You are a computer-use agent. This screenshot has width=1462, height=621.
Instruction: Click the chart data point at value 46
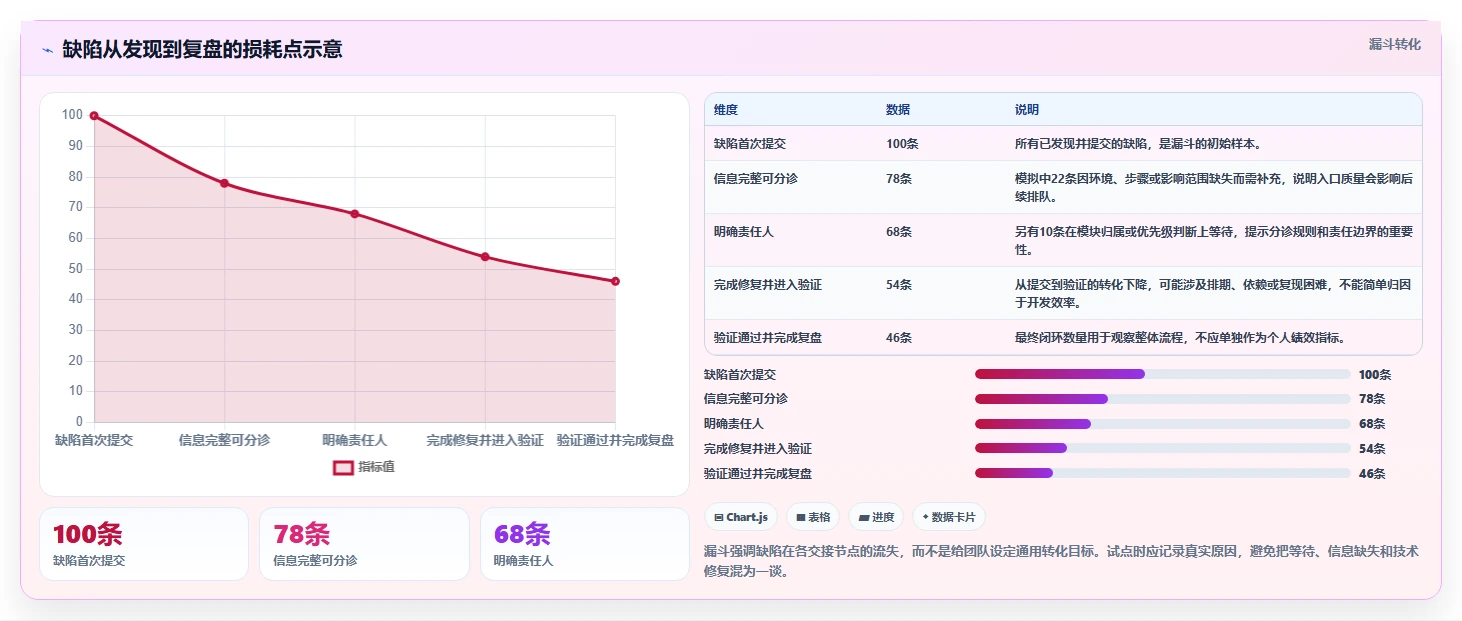click(615, 281)
